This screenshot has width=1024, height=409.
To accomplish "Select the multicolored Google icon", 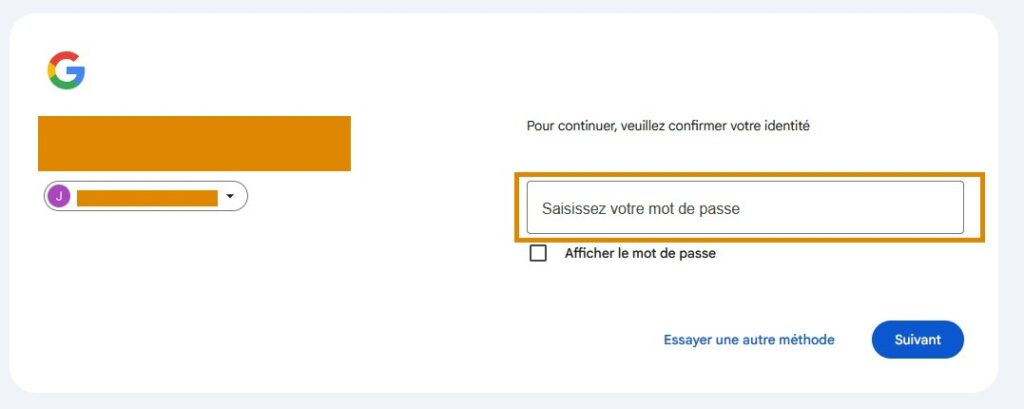I will pyautogui.click(x=66, y=71).
